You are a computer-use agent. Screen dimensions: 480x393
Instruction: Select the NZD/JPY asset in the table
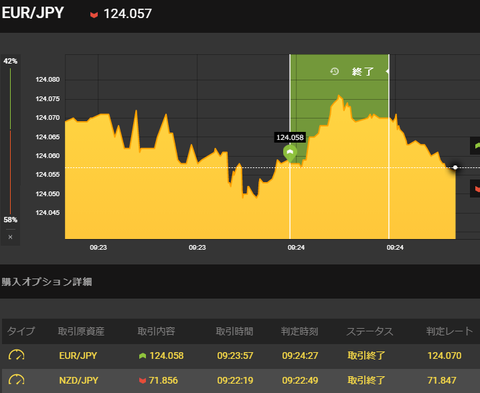tap(79, 380)
